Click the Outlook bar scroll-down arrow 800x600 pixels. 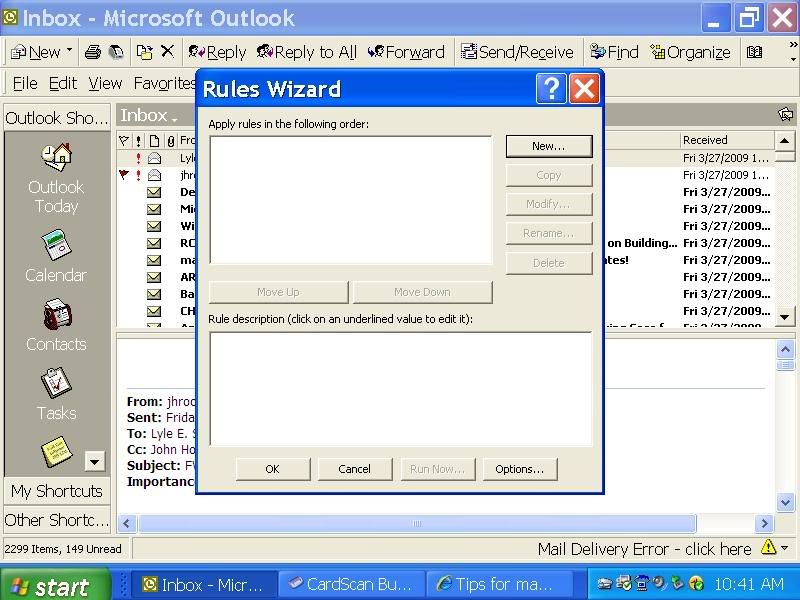point(94,462)
